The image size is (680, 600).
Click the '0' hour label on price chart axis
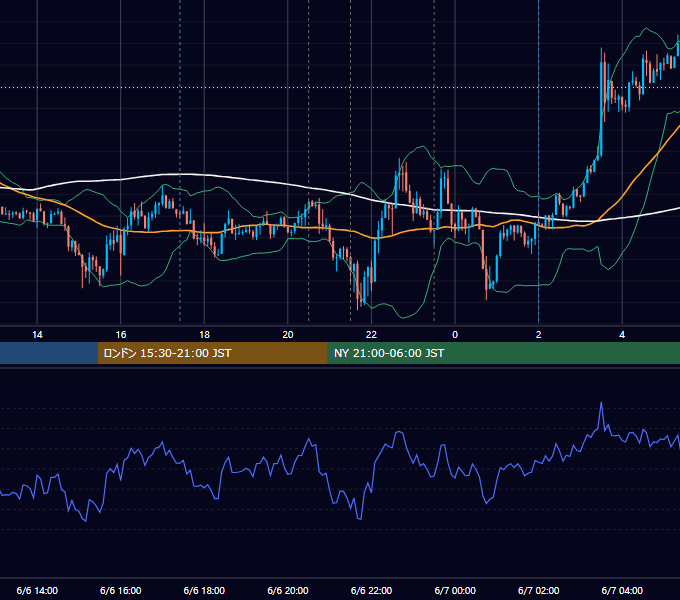[455, 335]
